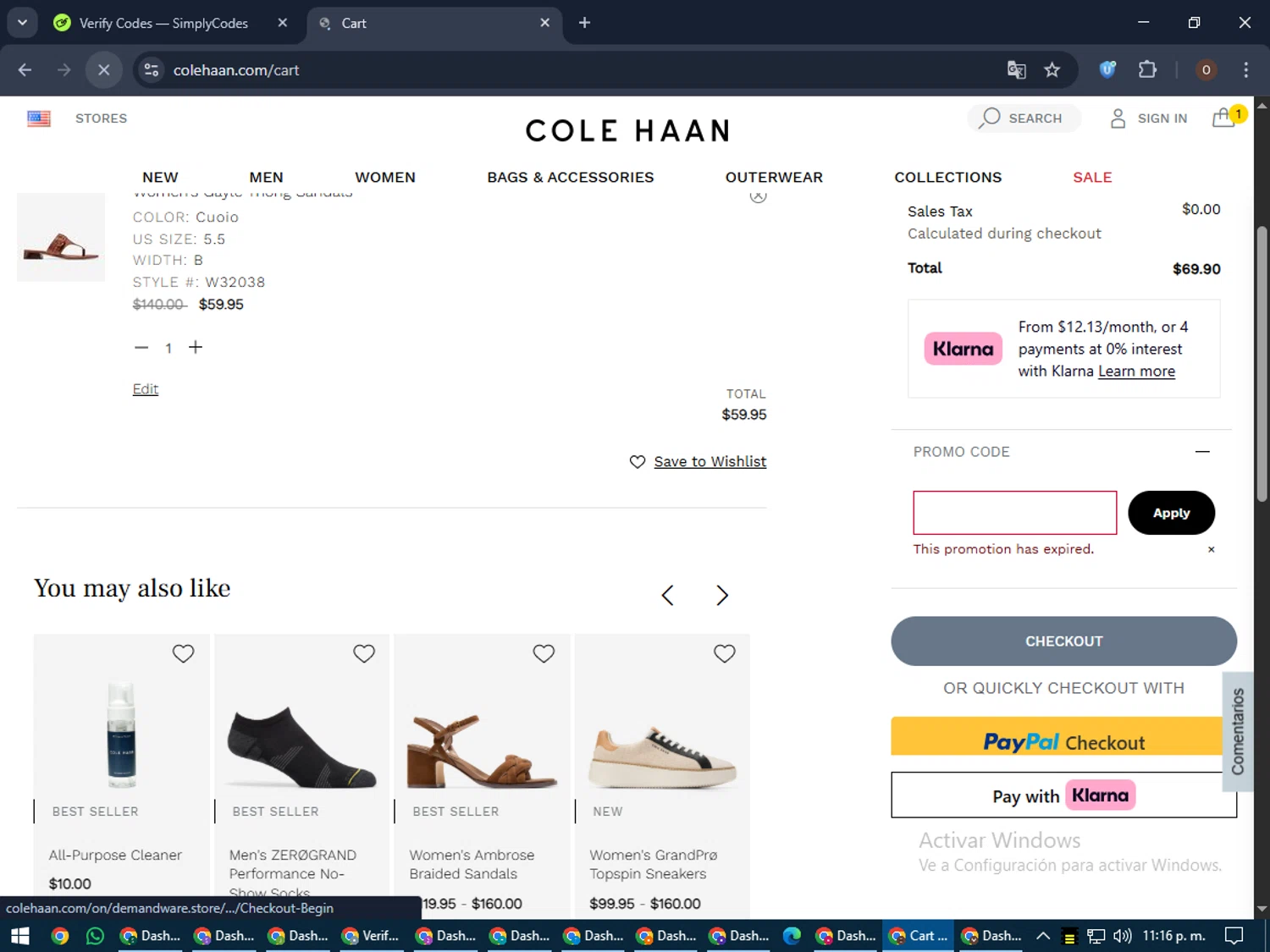Click the US flag country icon

[39, 118]
